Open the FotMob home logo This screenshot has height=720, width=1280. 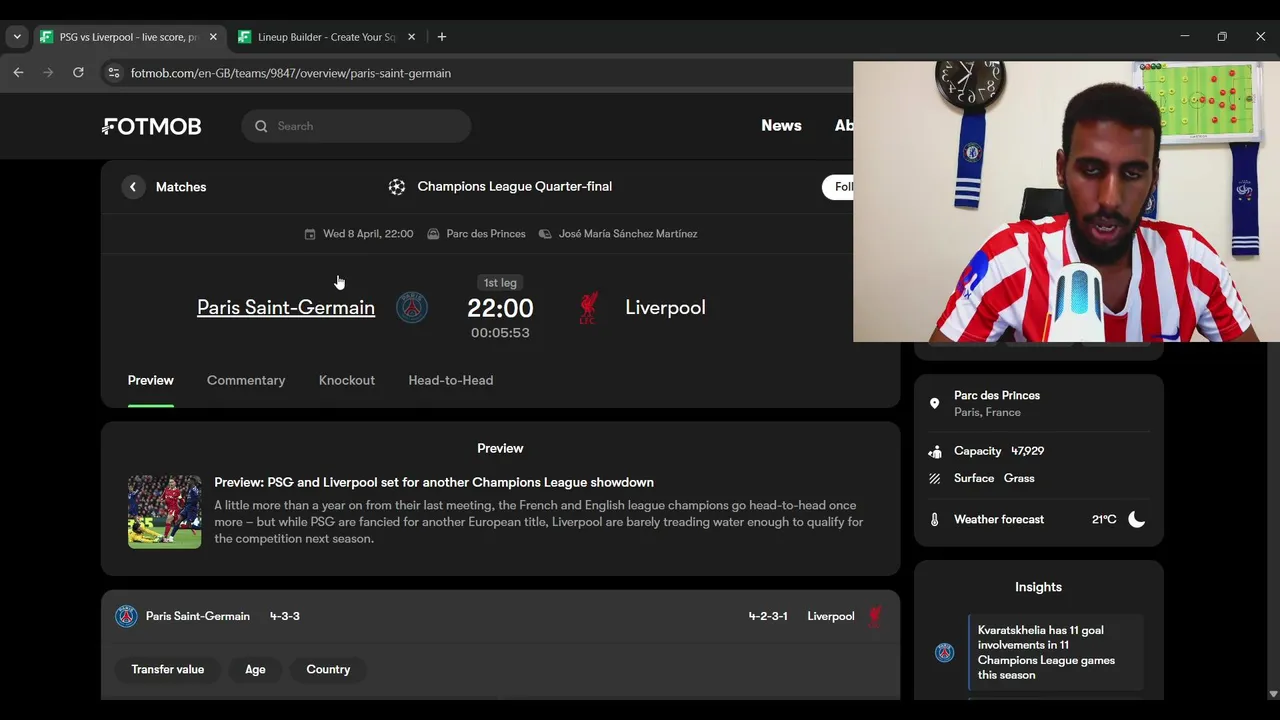pos(152,126)
